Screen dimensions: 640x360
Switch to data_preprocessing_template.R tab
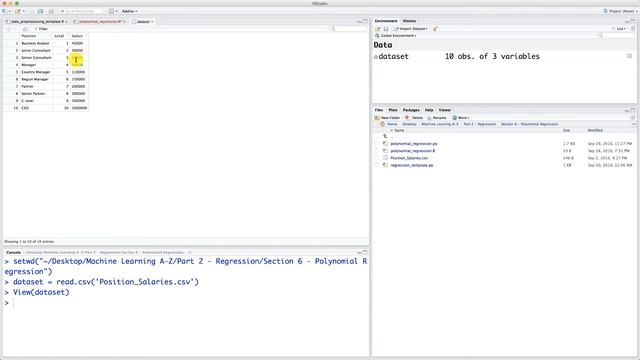click(x=37, y=21)
